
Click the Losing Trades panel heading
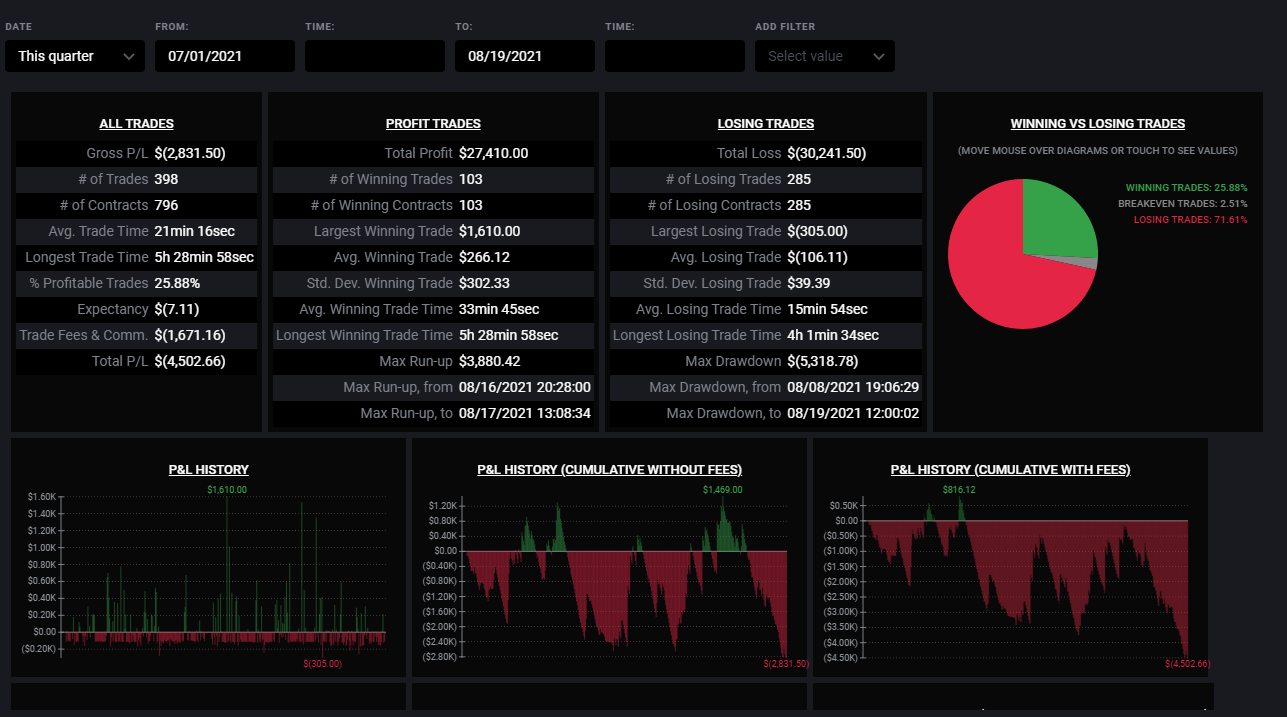[x=766, y=124]
